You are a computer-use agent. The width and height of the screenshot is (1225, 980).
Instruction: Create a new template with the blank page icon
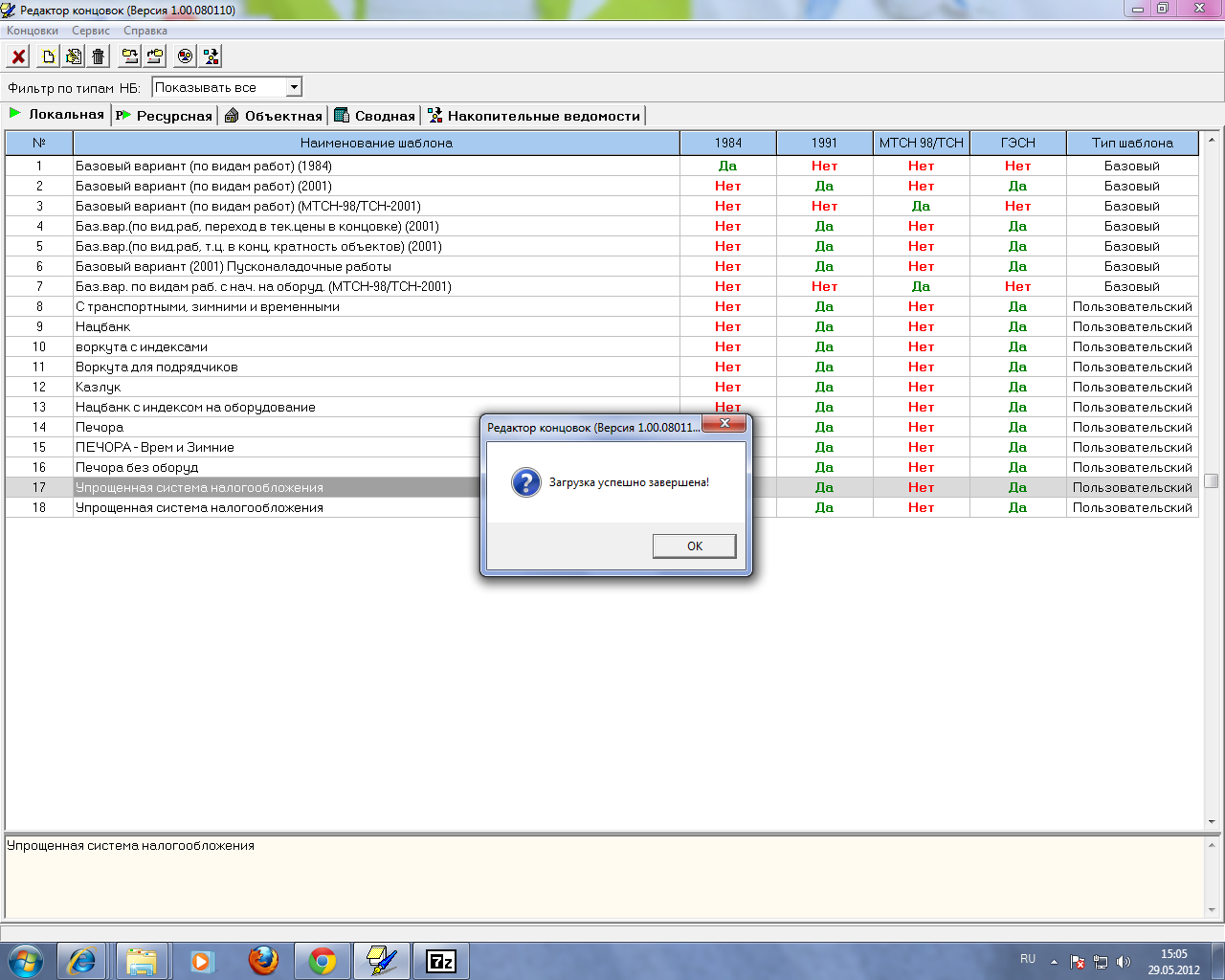[48, 56]
